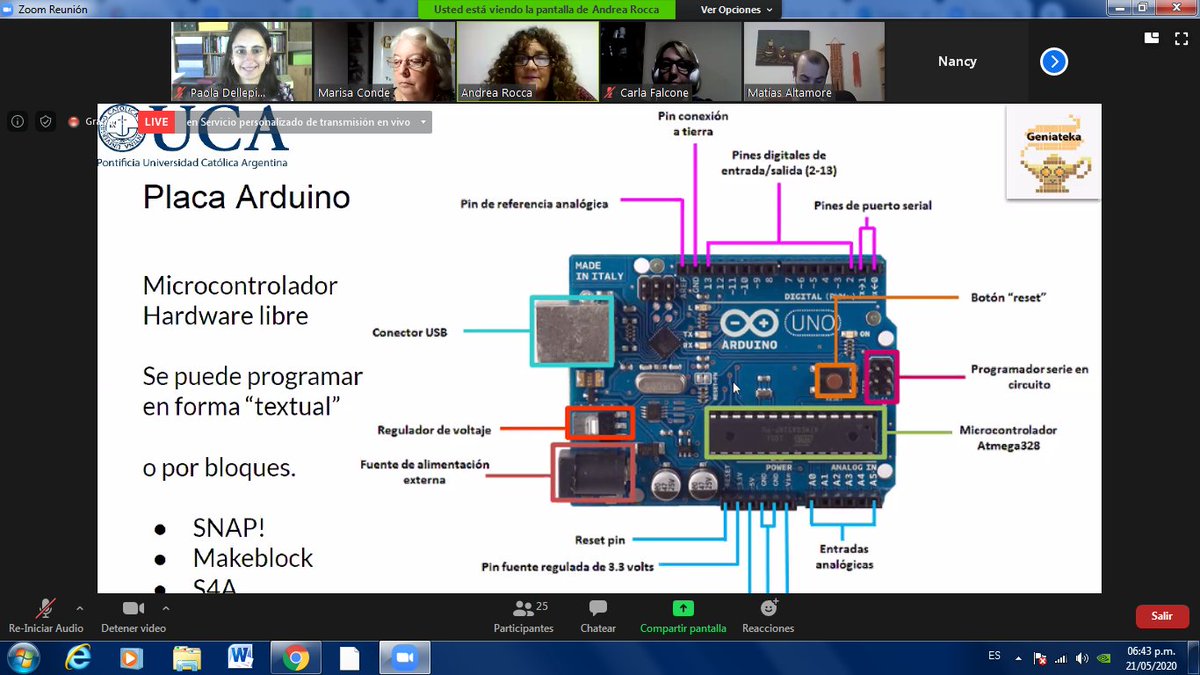This screenshot has width=1200, height=675.
Task: Click 'Pin fuente regulada de 3.3 volts' label
Action: 568,566
